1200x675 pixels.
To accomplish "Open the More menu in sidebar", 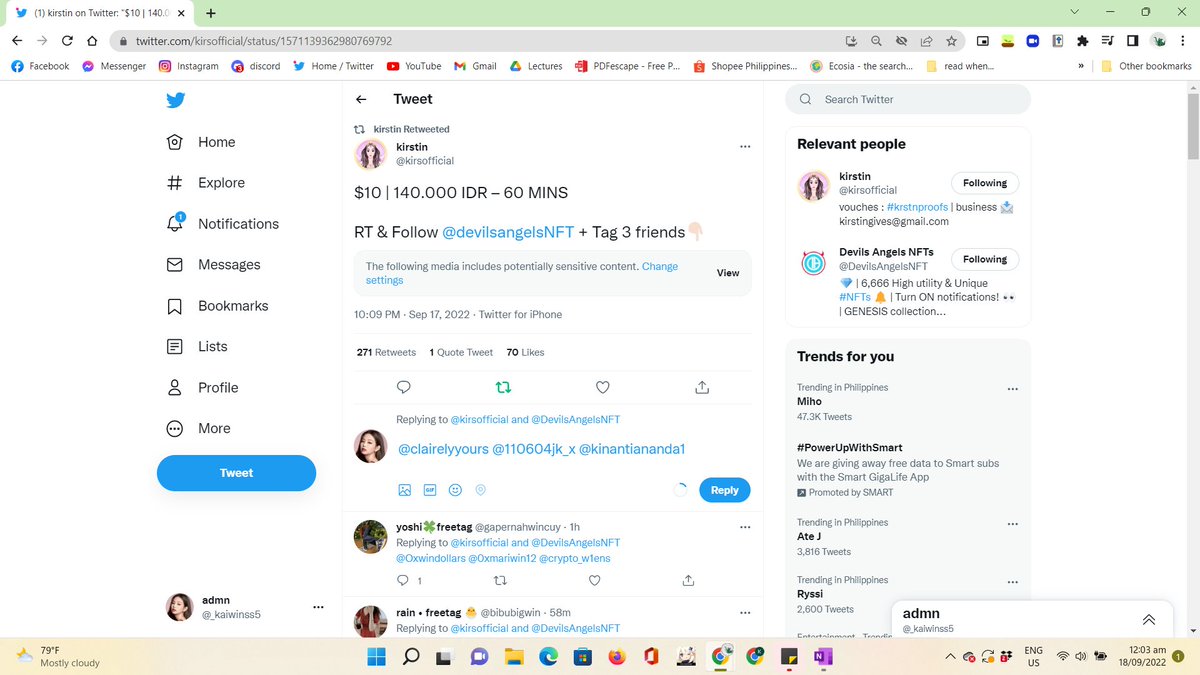I will point(198,428).
